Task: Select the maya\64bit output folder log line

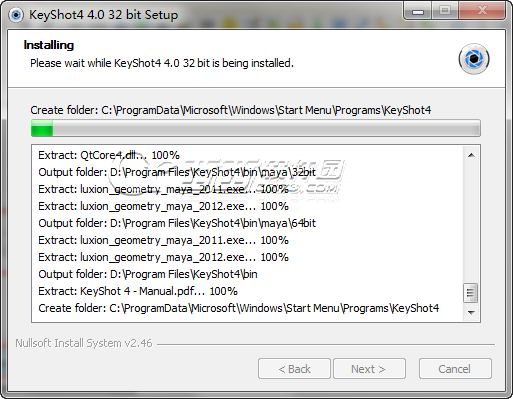Action: pyautogui.click(x=177, y=223)
